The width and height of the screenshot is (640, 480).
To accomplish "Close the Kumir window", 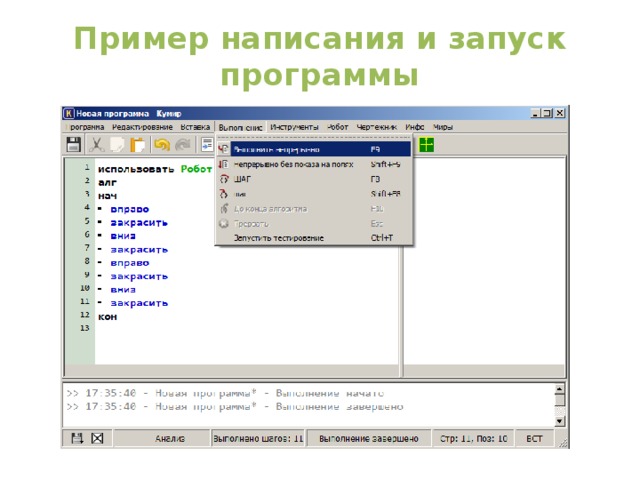I will [x=560, y=113].
